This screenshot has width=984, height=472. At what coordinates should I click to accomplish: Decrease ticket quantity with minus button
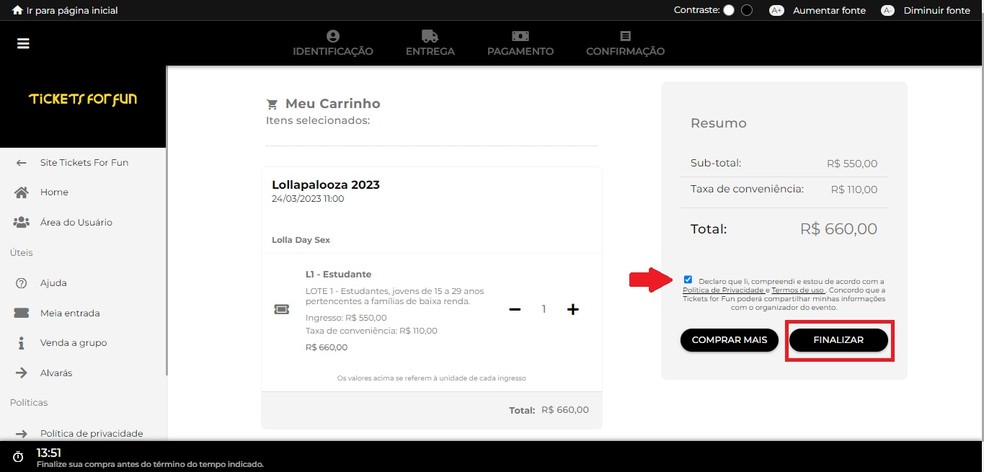tap(515, 310)
